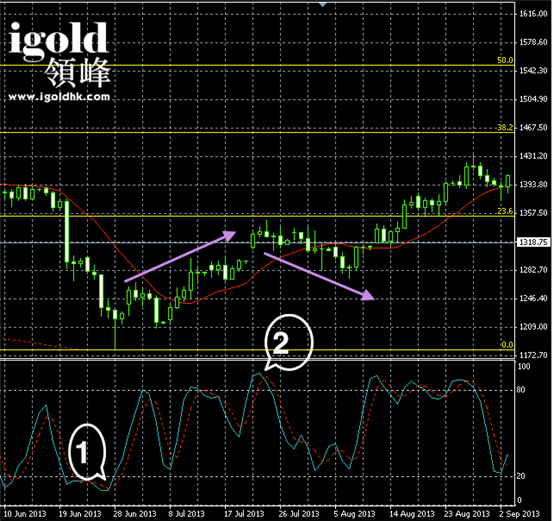
Task: Click the 17 Jul 2013 date marker
Action: pyautogui.click(x=244, y=514)
